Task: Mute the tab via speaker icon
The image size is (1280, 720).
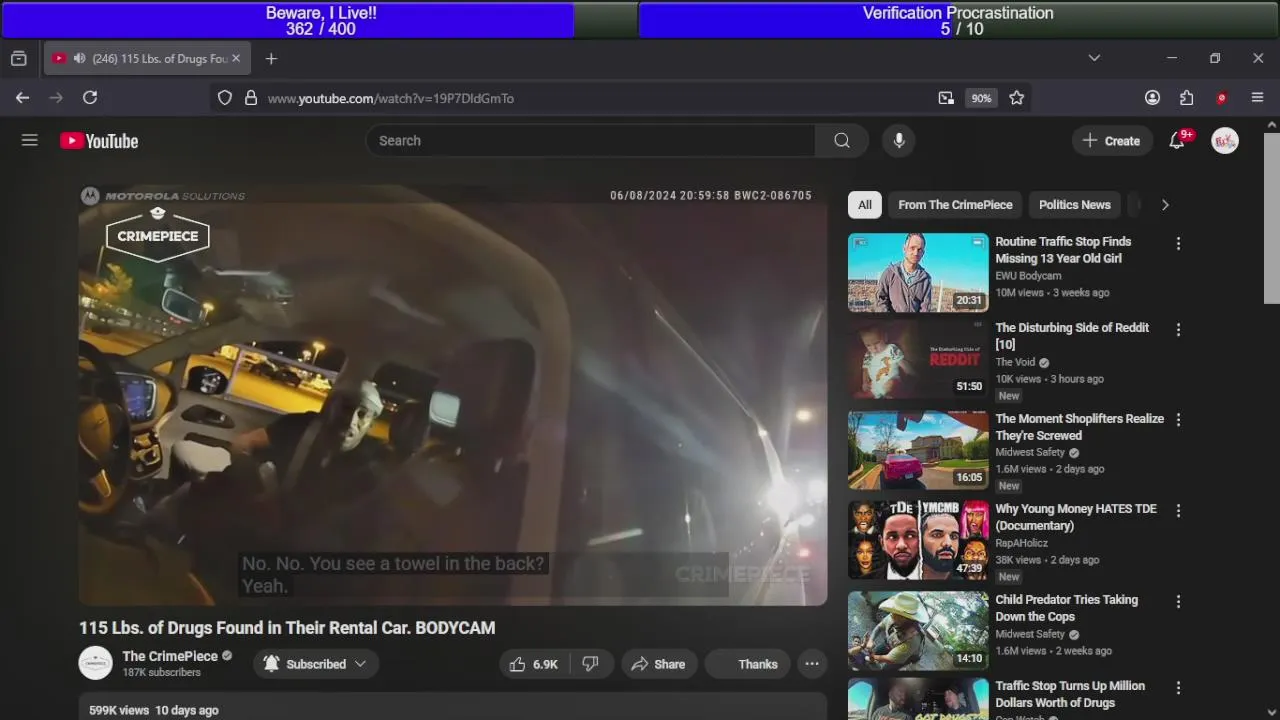Action: click(x=79, y=59)
